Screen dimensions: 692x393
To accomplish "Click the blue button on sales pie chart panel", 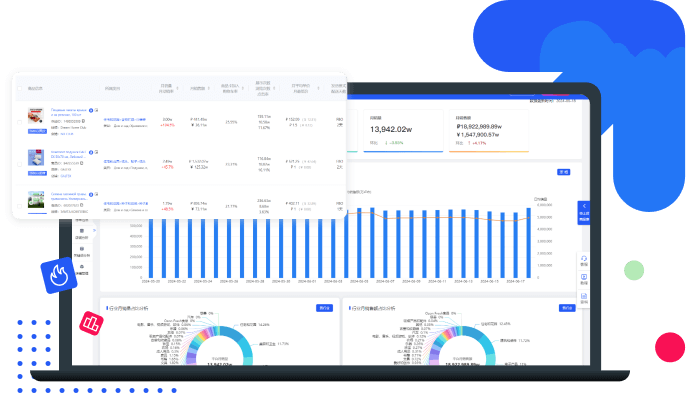I will (324, 308).
